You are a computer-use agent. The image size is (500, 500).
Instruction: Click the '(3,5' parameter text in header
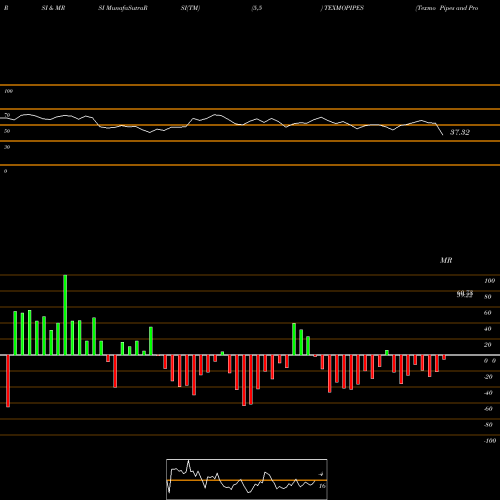[x=257, y=8]
